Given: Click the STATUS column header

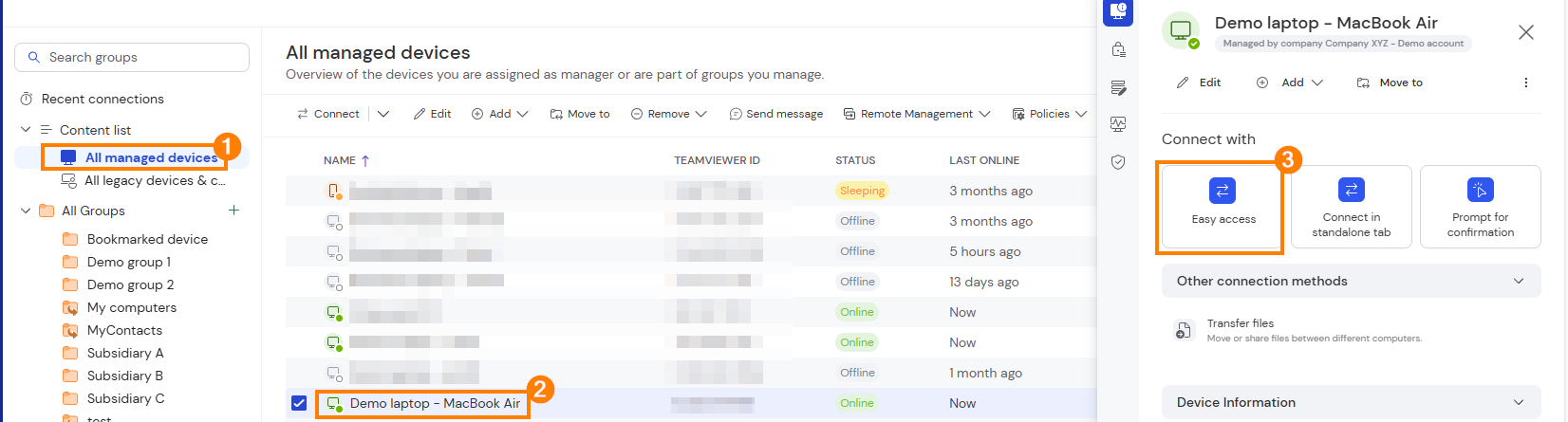Looking at the screenshot, I should pos(855,160).
